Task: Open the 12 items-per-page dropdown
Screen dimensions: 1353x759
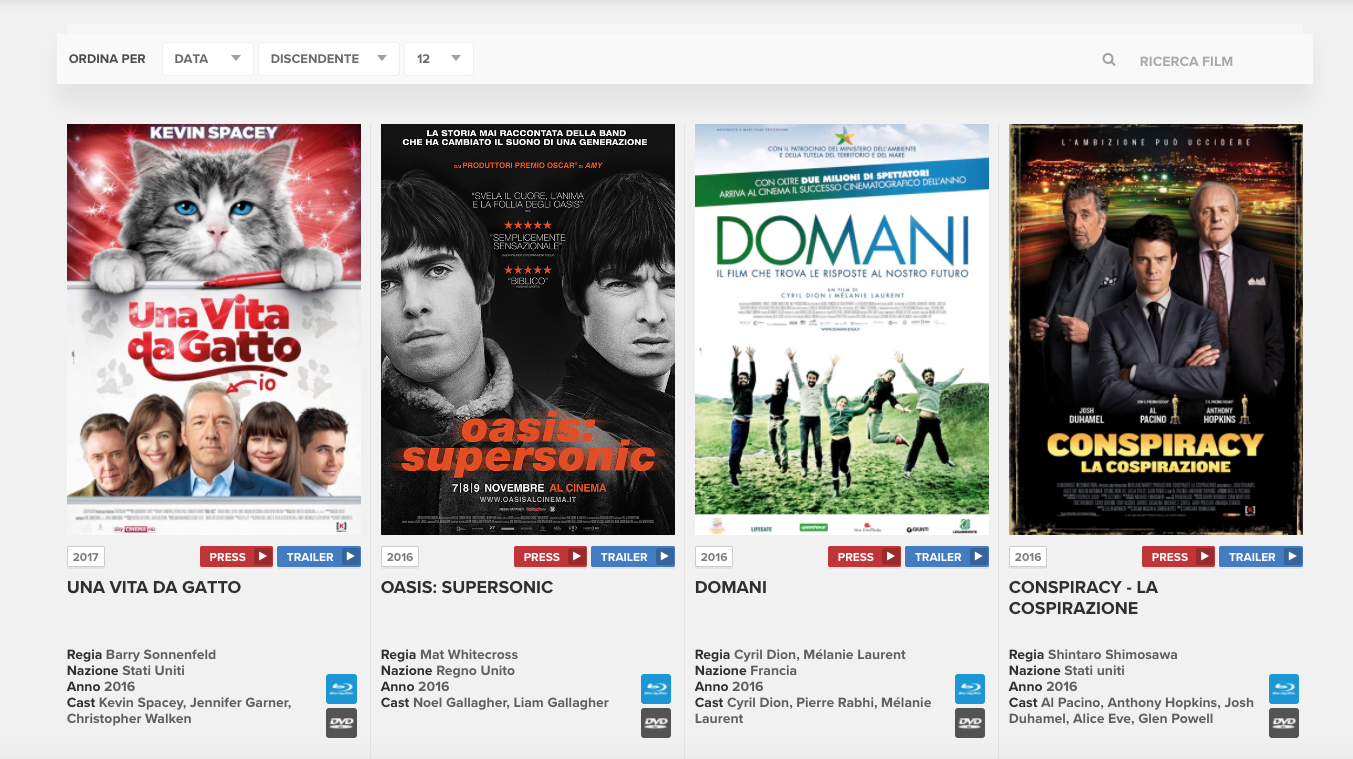Action: (439, 59)
